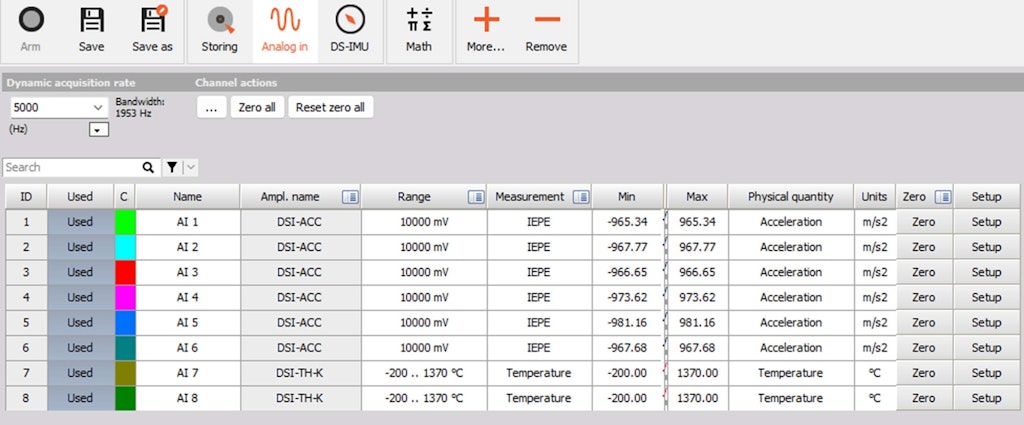
Task: Click the Remove minus icon
Action: point(546,19)
